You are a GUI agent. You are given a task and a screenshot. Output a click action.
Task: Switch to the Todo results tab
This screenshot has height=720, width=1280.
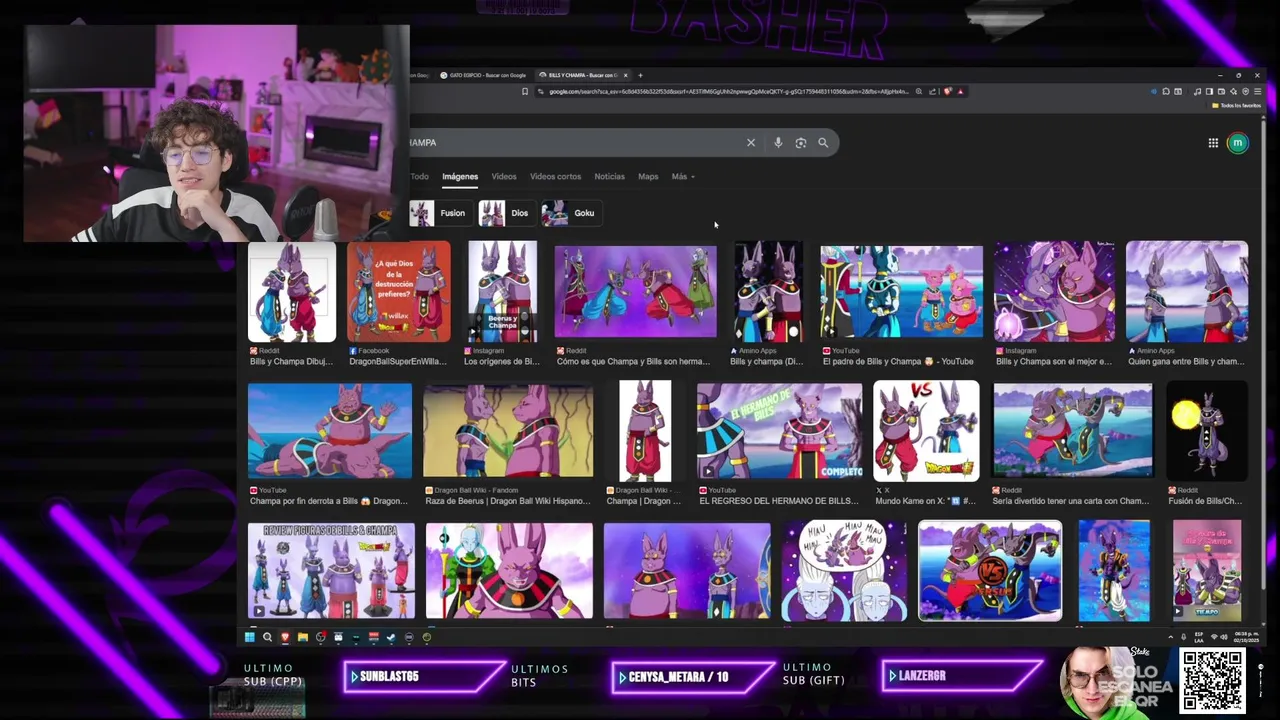pyautogui.click(x=419, y=176)
